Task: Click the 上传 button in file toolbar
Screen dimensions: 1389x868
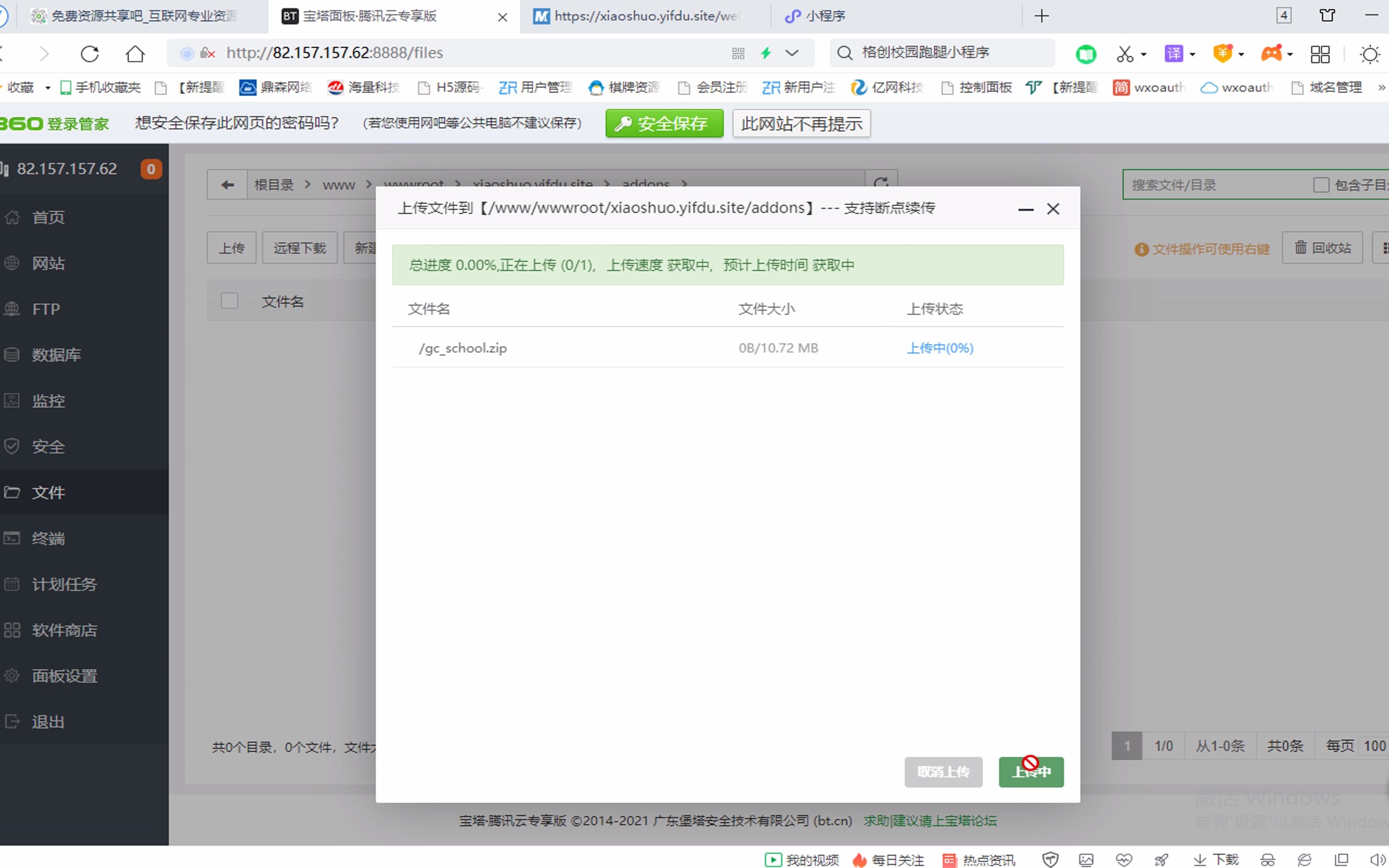Action: coord(231,248)
